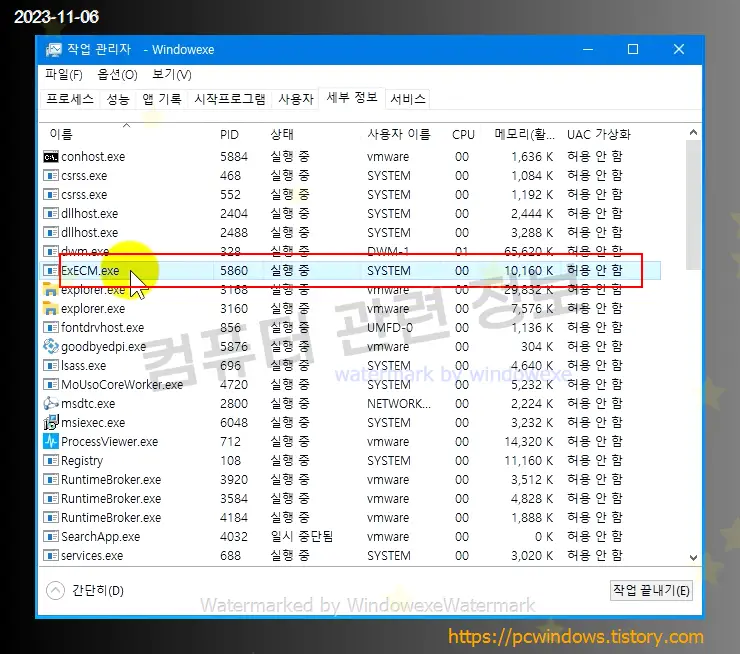The width and height of the screenshot is (740, 654).
Task: Click the conhost.exe process icon
Action: 50,157
